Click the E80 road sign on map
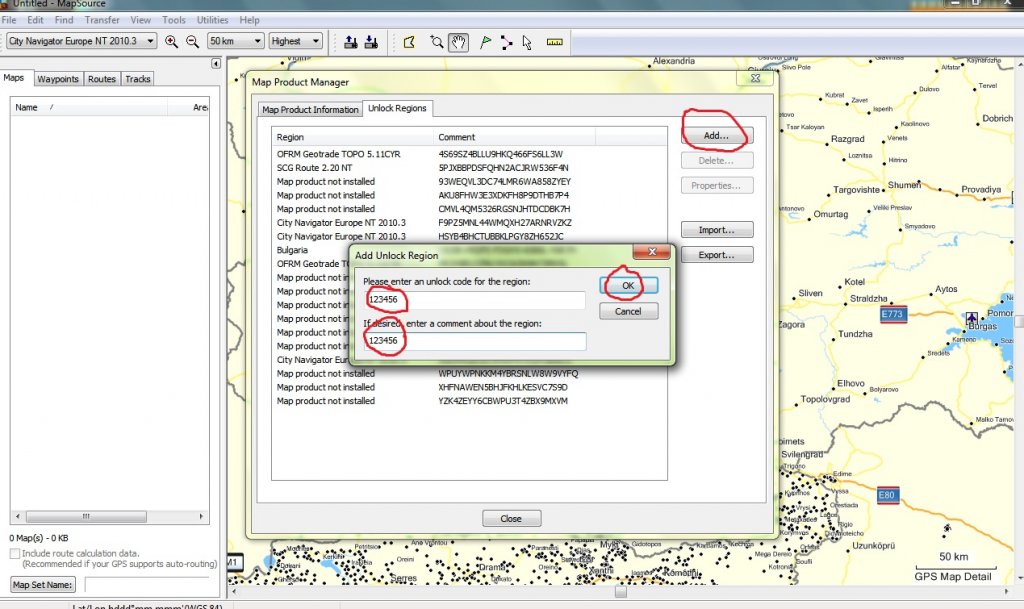 (x=886, y=495)
